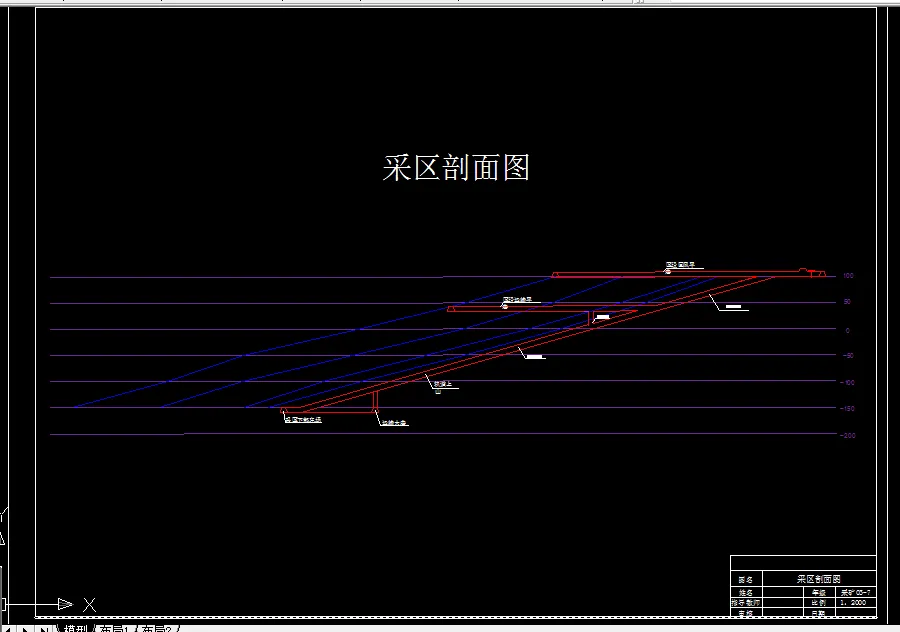Select the elevation label 50
The image size is (900, 632).
pyautogui.click(x=847, y=302)
